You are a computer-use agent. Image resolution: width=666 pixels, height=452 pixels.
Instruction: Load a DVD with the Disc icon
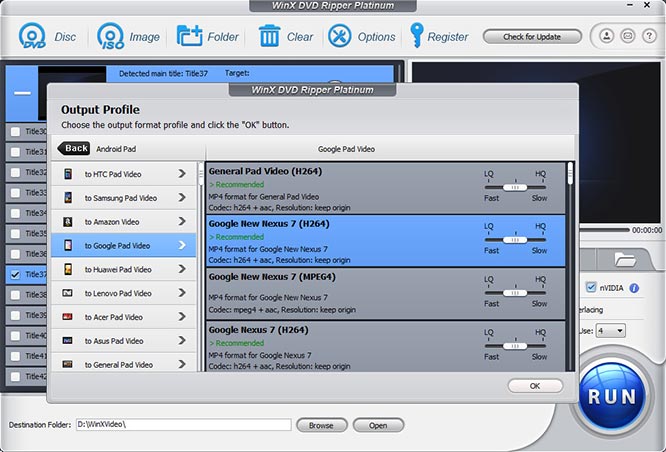click(x=32, y=36)
